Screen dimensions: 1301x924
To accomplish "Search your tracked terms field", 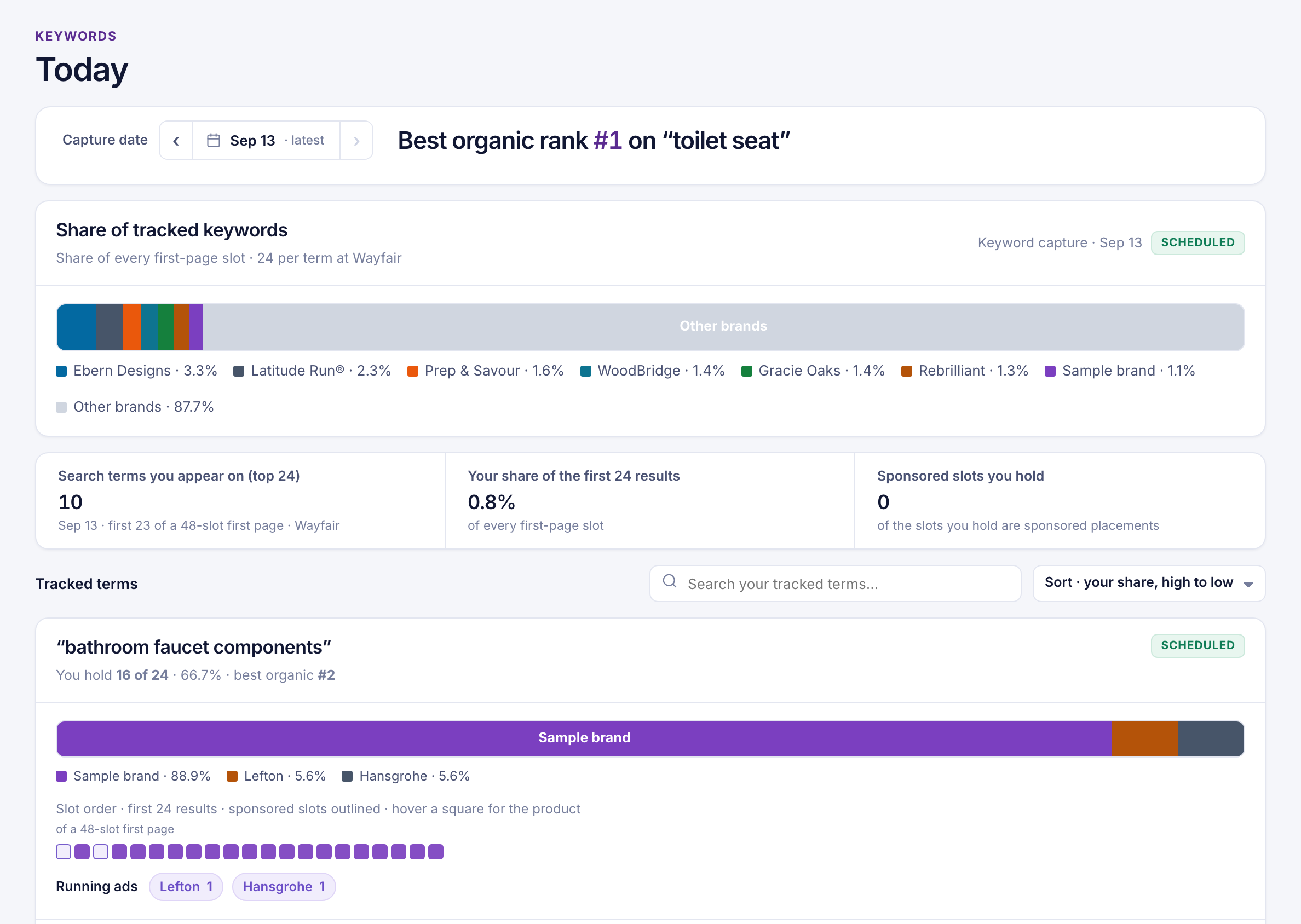I will pyautogui.click(x=835, y=584).
